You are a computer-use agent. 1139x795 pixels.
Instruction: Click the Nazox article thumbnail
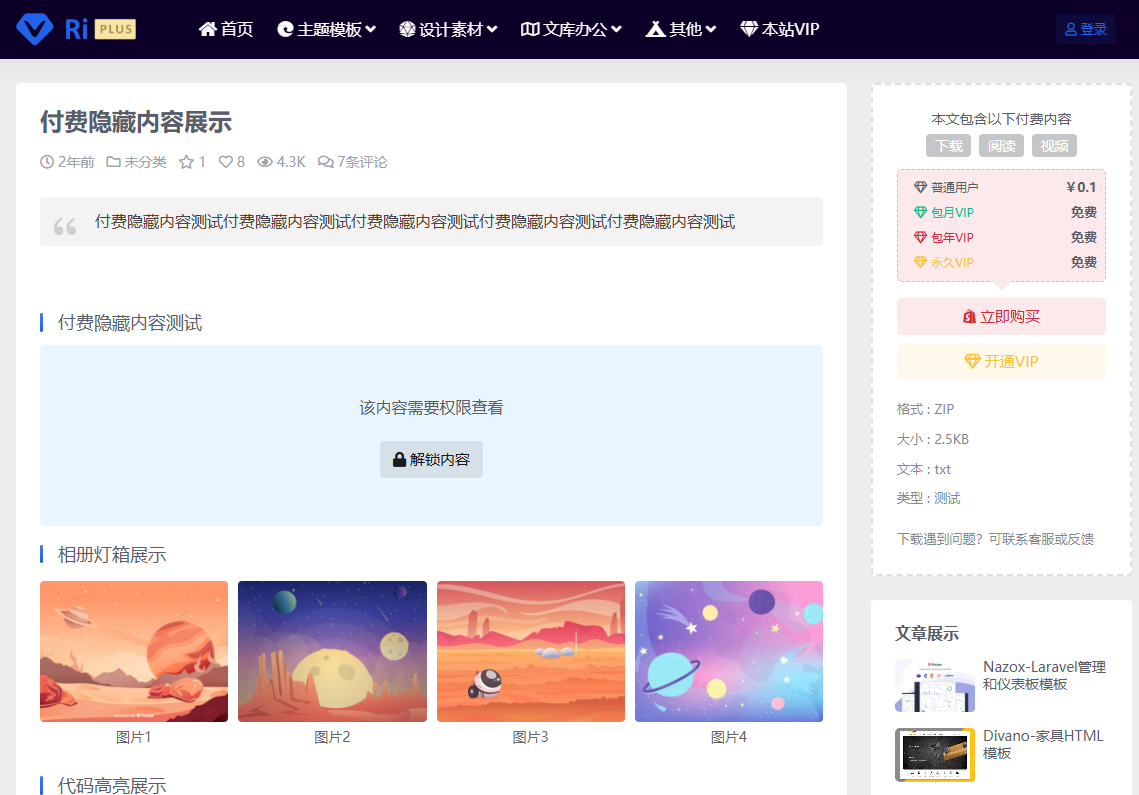coord(935,685)
